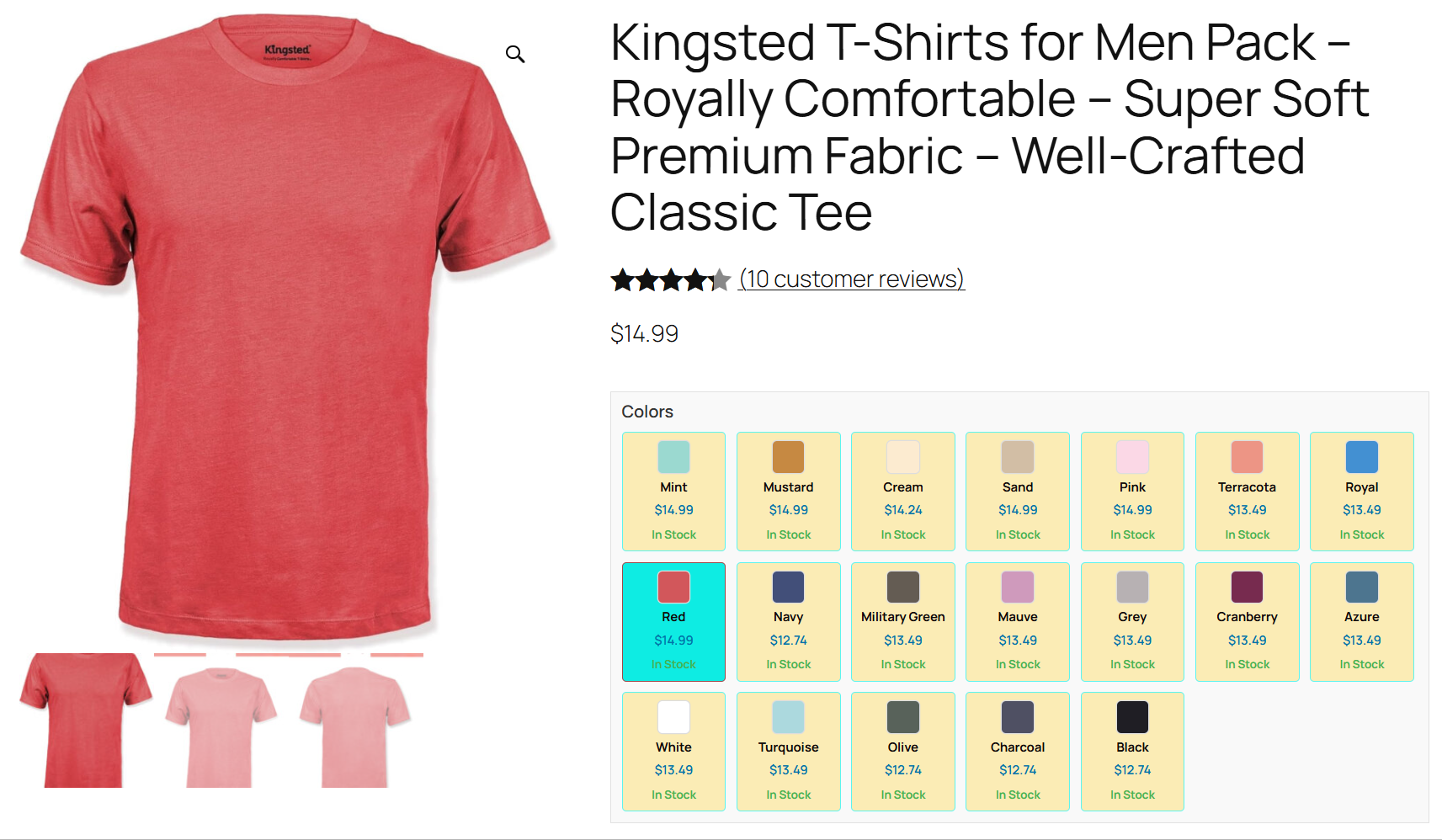
Task: Choose the Royal blue swatch
Action: [x=1361, y=491]
